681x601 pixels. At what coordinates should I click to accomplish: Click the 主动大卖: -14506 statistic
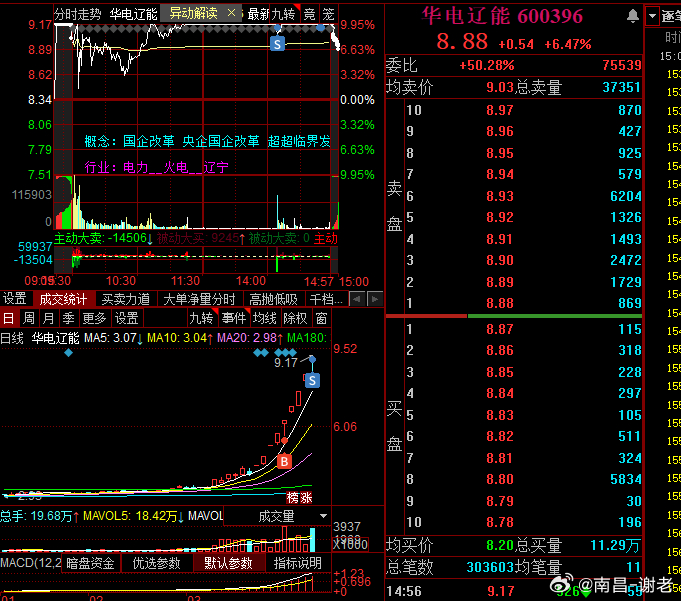click(103, 238)
